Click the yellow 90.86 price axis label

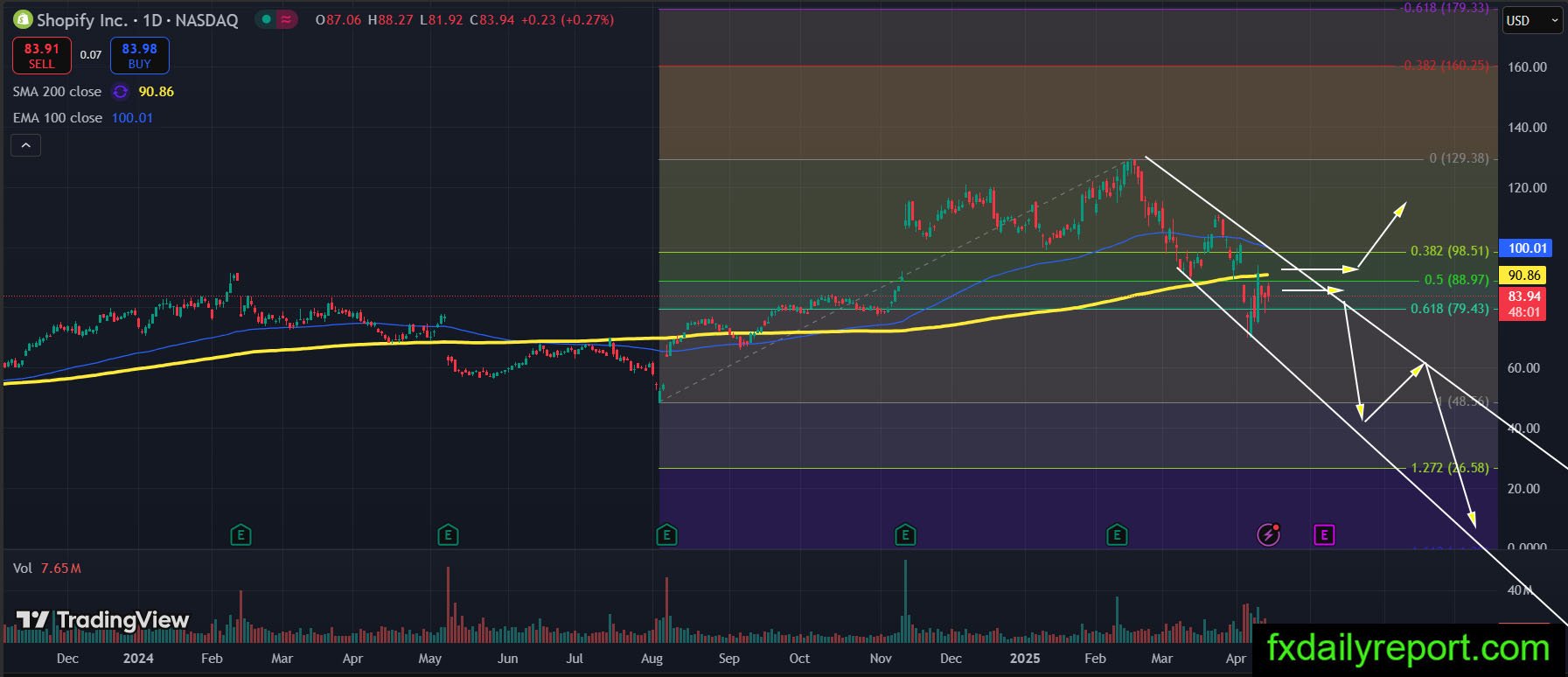coord(1524,276)
